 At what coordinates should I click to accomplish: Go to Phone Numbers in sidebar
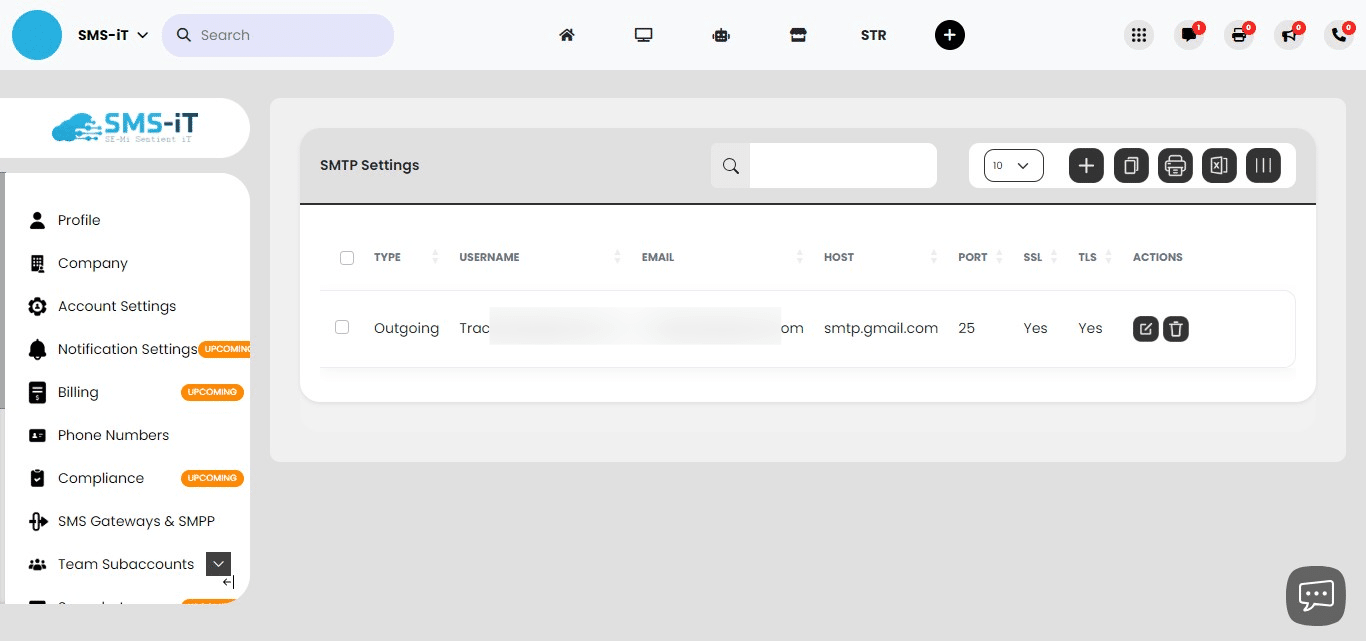113,435
